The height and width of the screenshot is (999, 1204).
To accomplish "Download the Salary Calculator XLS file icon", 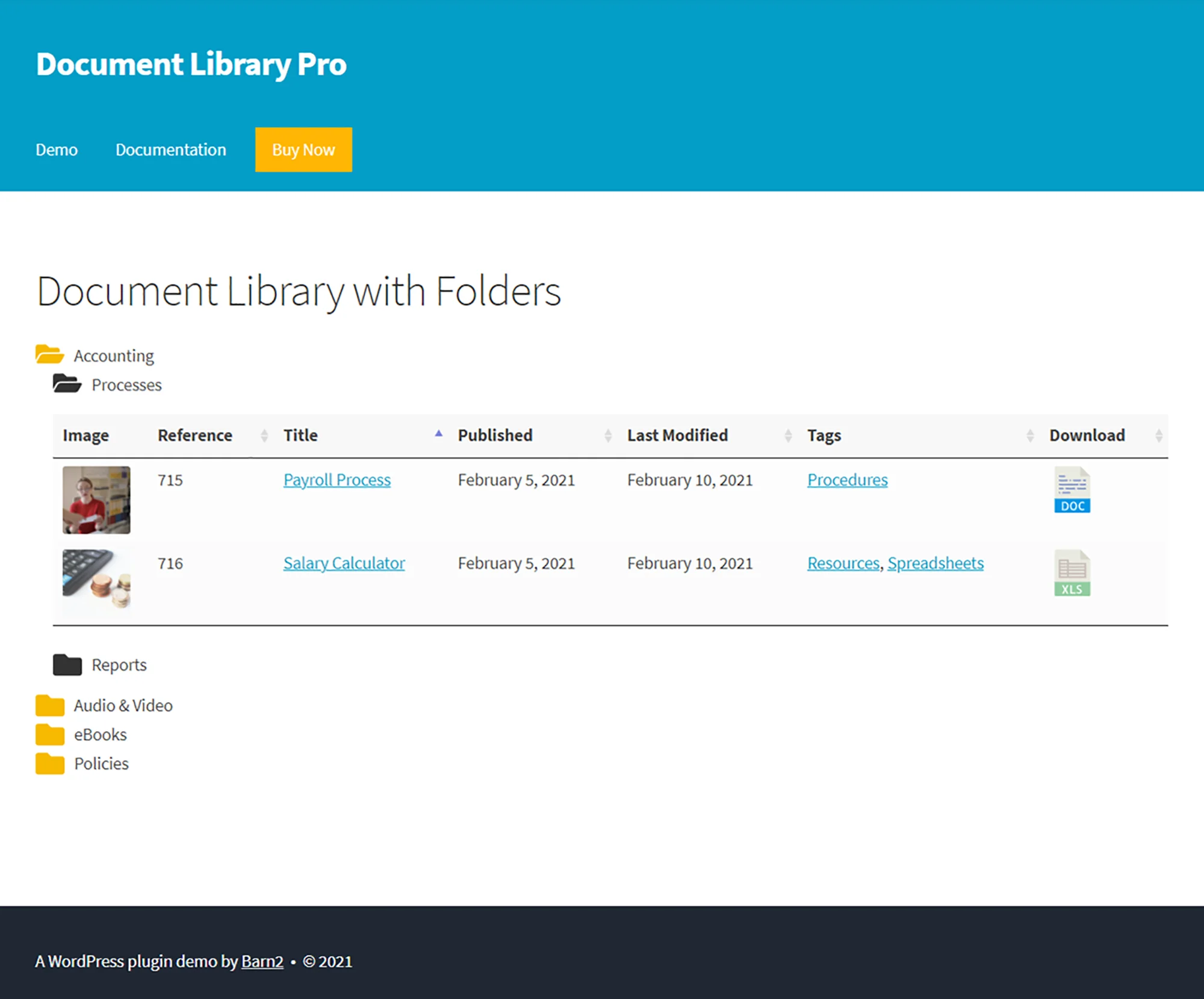I will point(1072,572).
